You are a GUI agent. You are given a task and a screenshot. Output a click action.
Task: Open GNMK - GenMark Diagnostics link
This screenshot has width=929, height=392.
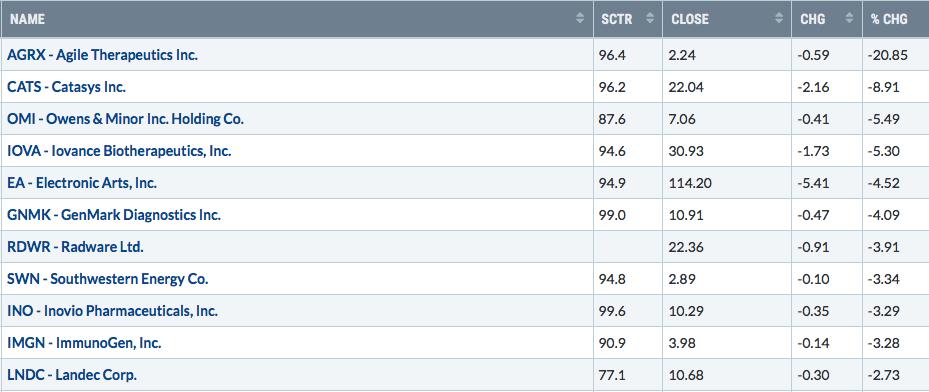tap(114, 215)
